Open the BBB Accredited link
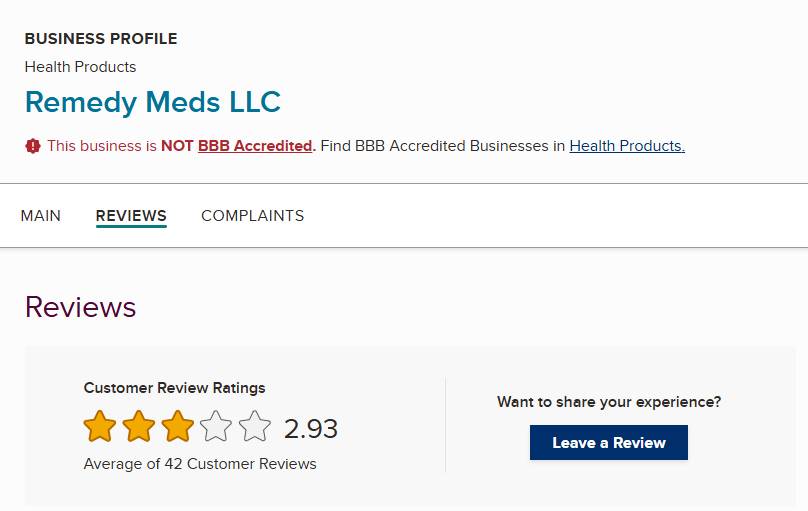The image size is (808, 511). pyautogui.click(x=255, y=146)
